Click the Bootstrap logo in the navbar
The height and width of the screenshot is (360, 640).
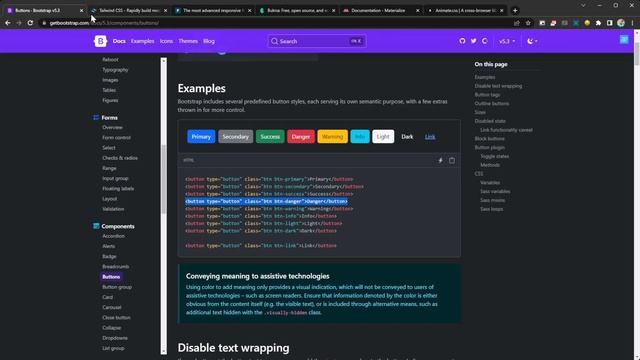(x=100, y=41)
